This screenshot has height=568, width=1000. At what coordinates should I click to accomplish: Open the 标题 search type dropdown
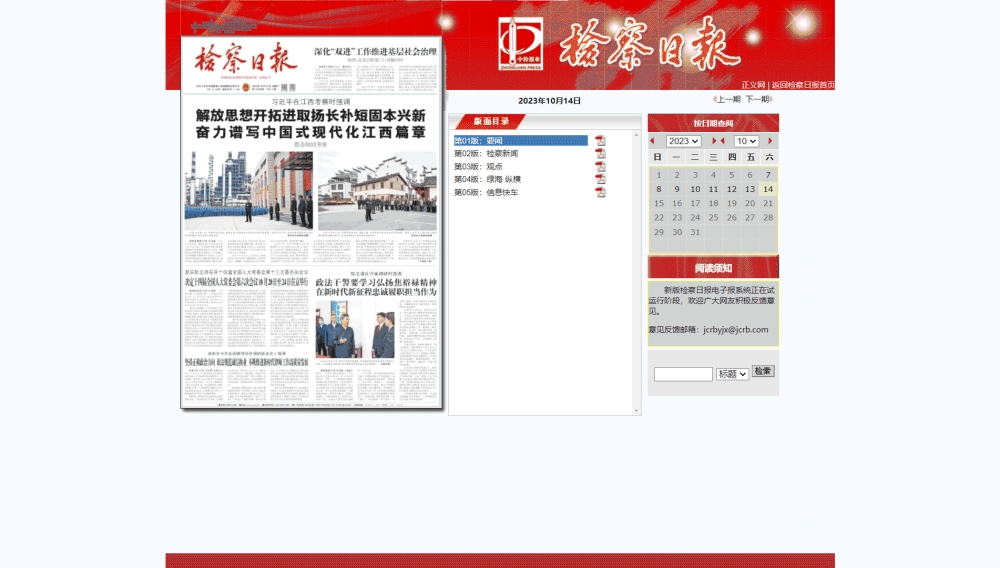click(732, 374)
